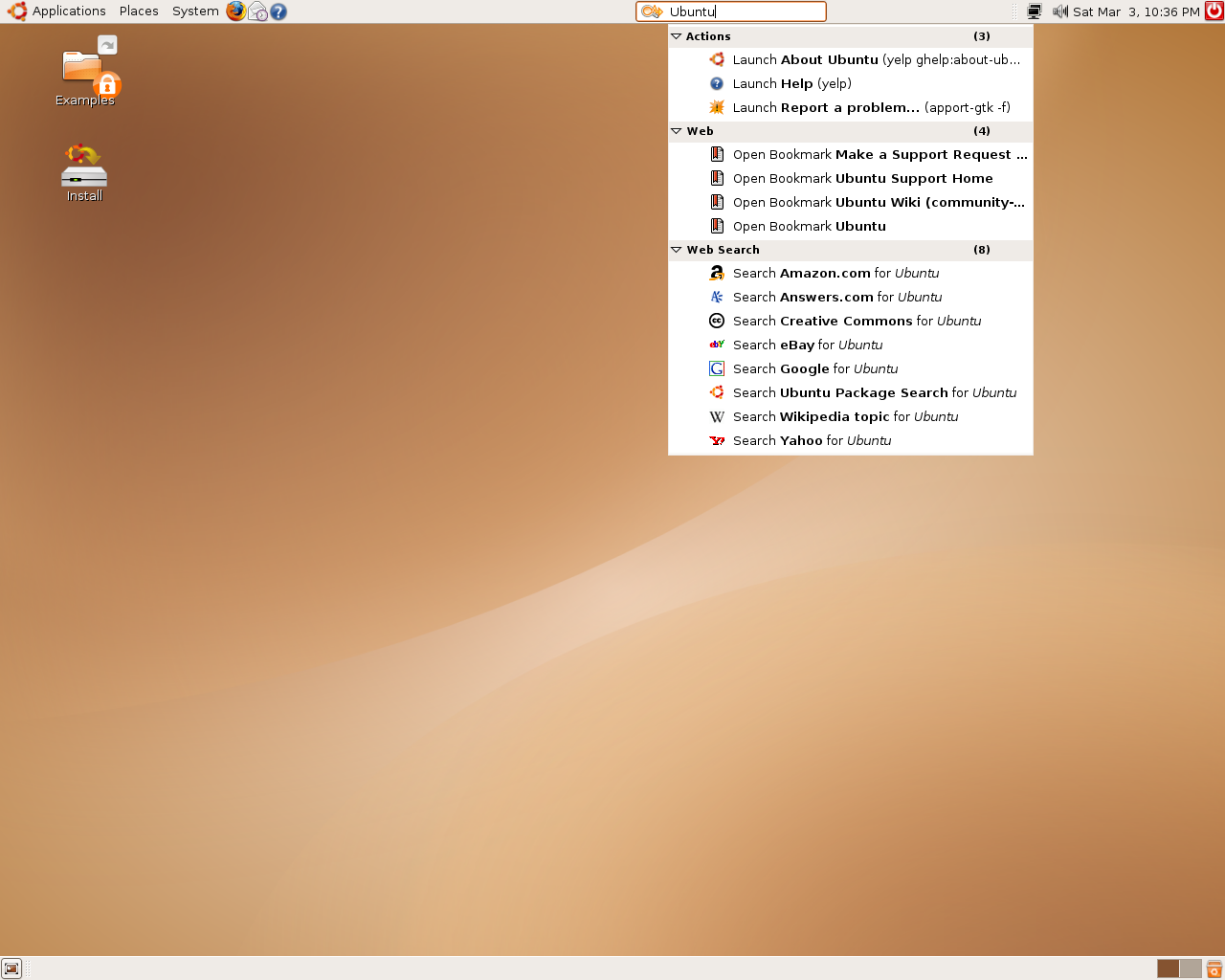Switch to the second workspace
Viewport: 1225px width, 980px height.
tap(1191, 969)
